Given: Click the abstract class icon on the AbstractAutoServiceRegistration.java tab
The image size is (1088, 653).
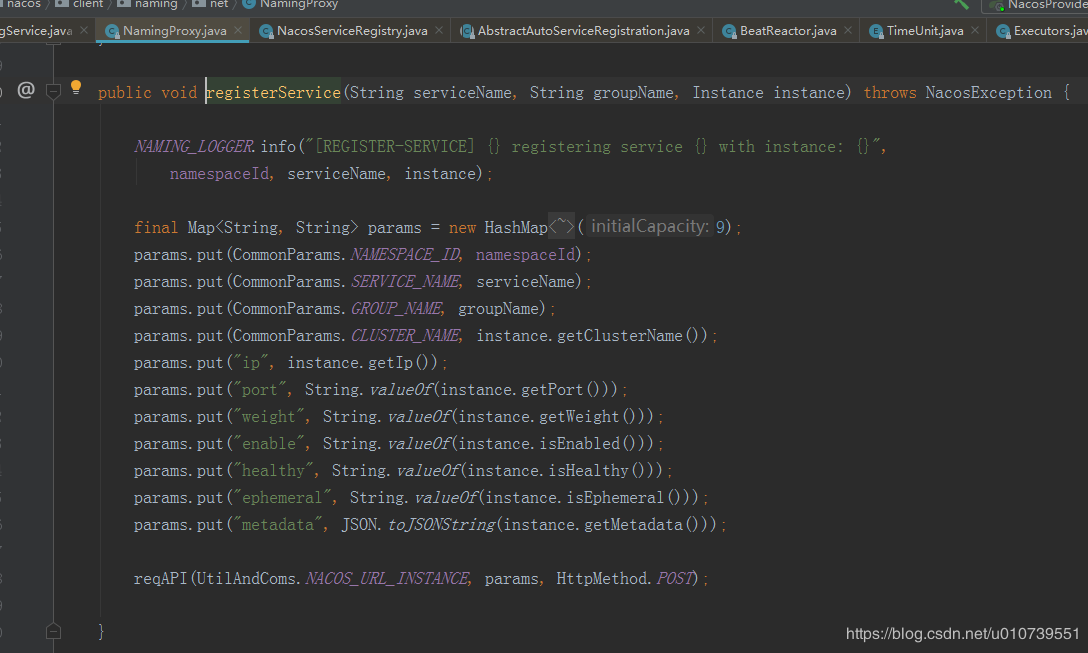Looking at the screenshot, I should (467, 31).
